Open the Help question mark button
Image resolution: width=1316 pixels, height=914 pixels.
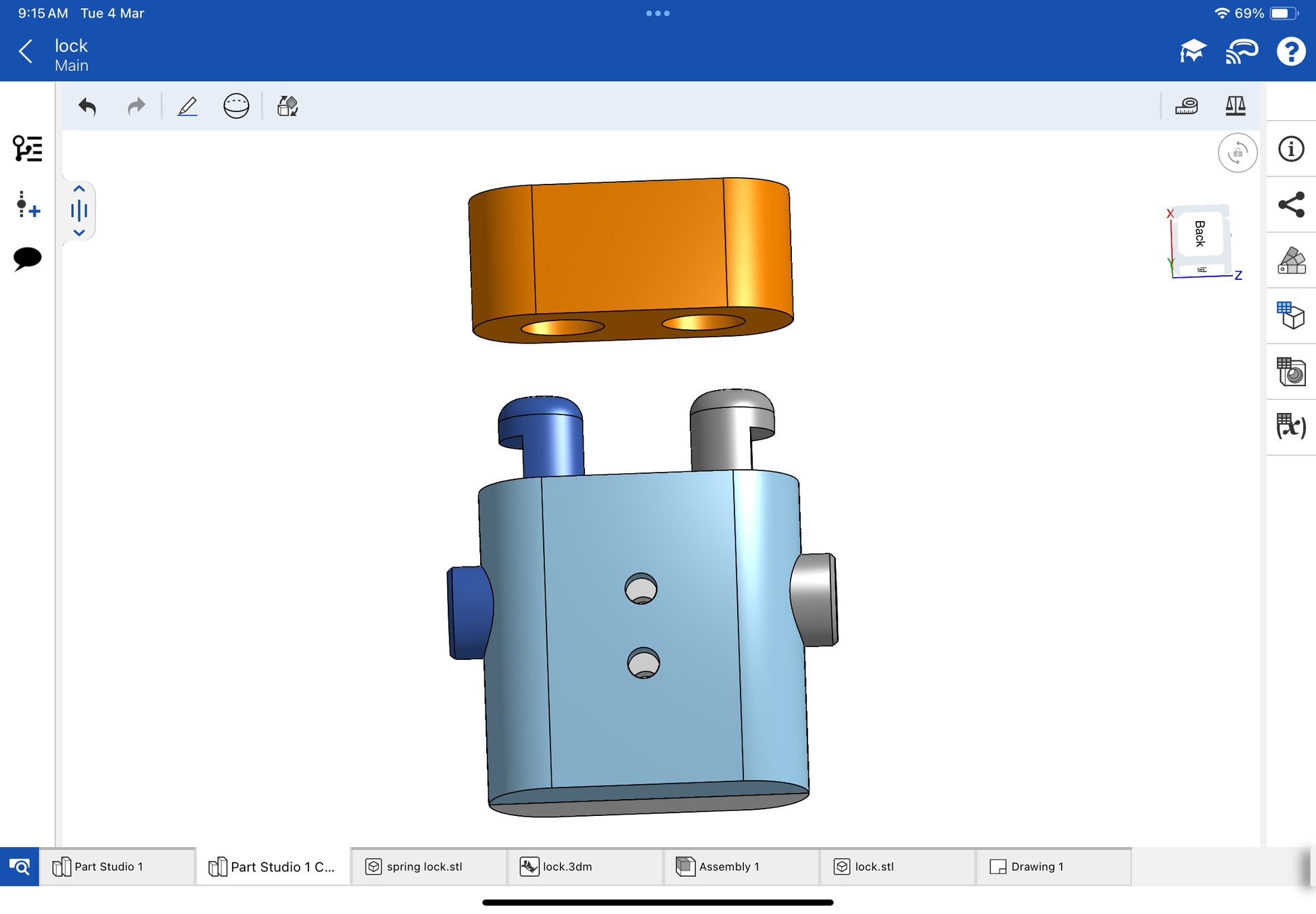click(x=1290, y=51)
